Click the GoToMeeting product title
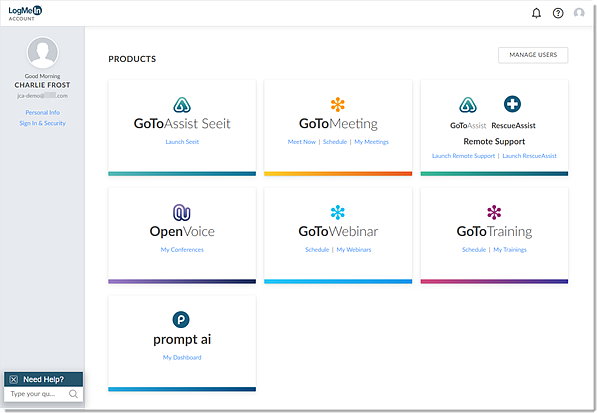This screenshot has width=597, height=413. point(338,124)
